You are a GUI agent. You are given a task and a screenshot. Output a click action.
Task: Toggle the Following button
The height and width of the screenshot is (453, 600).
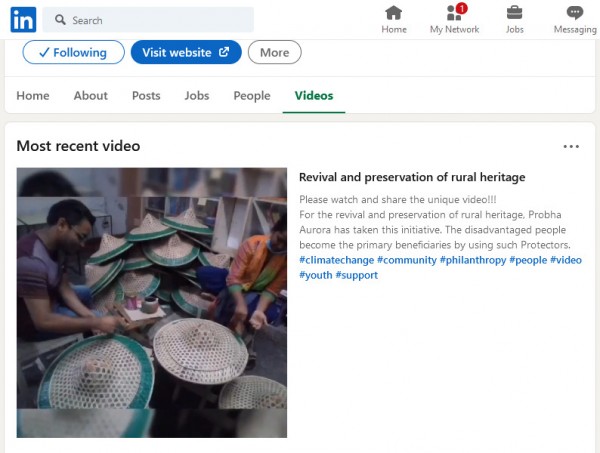point(73,52)
